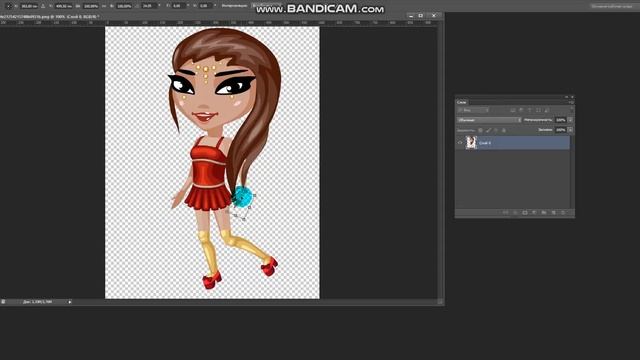Click the reference point locator icon
This screenshot has height=360, width=640.
[9, 6]
